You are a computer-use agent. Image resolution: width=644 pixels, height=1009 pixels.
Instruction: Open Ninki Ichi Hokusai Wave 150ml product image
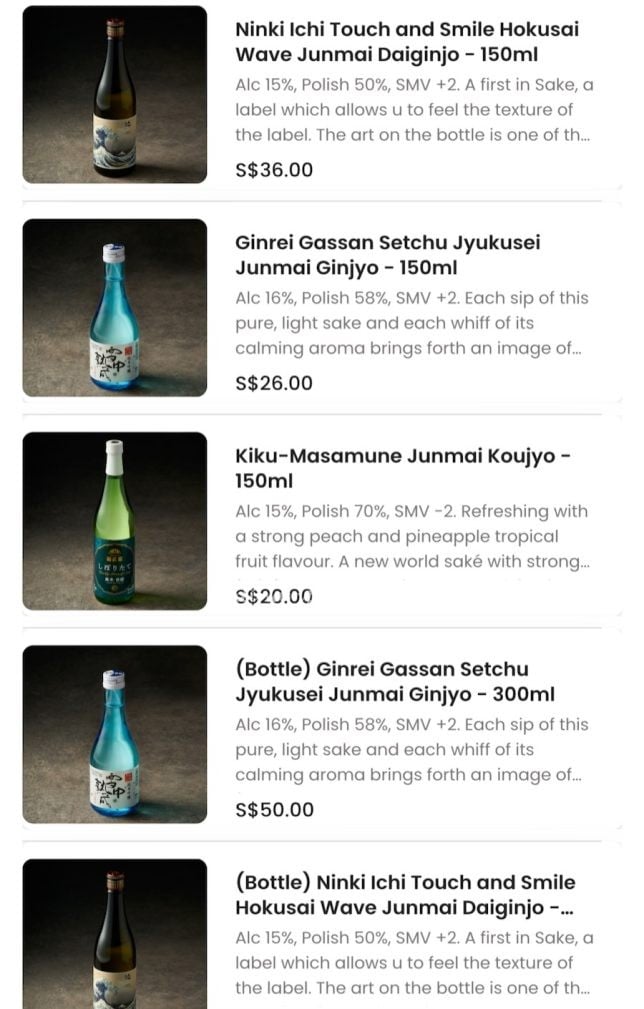pos(114,95)
